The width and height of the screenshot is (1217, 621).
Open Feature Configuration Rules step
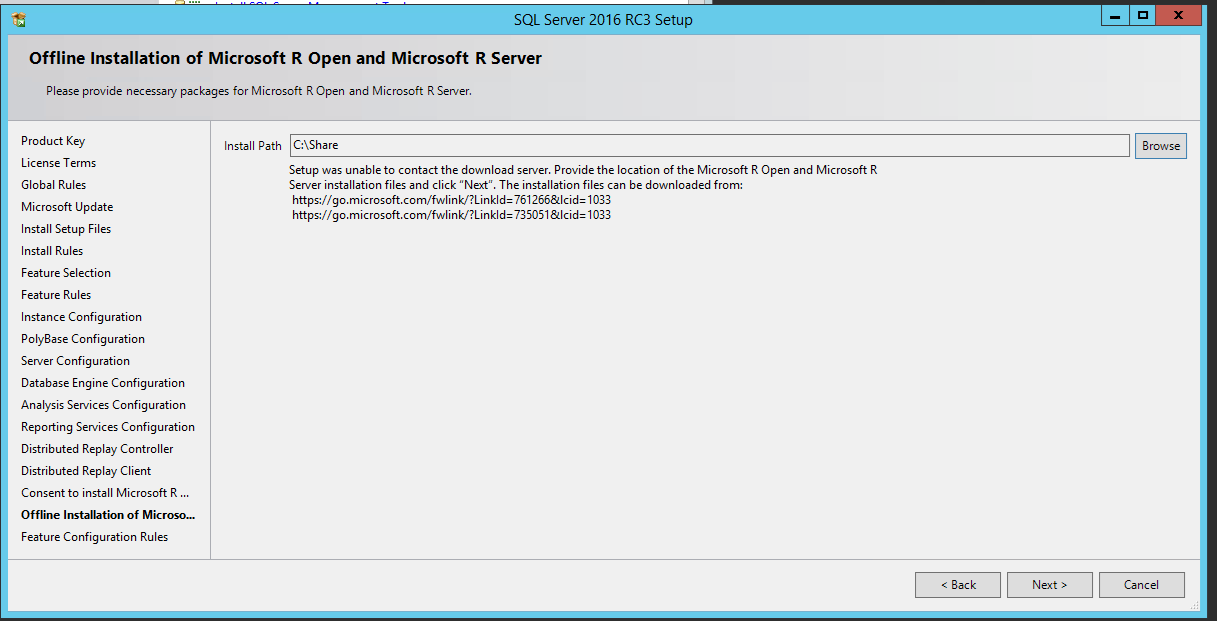[x=94, y=537]
